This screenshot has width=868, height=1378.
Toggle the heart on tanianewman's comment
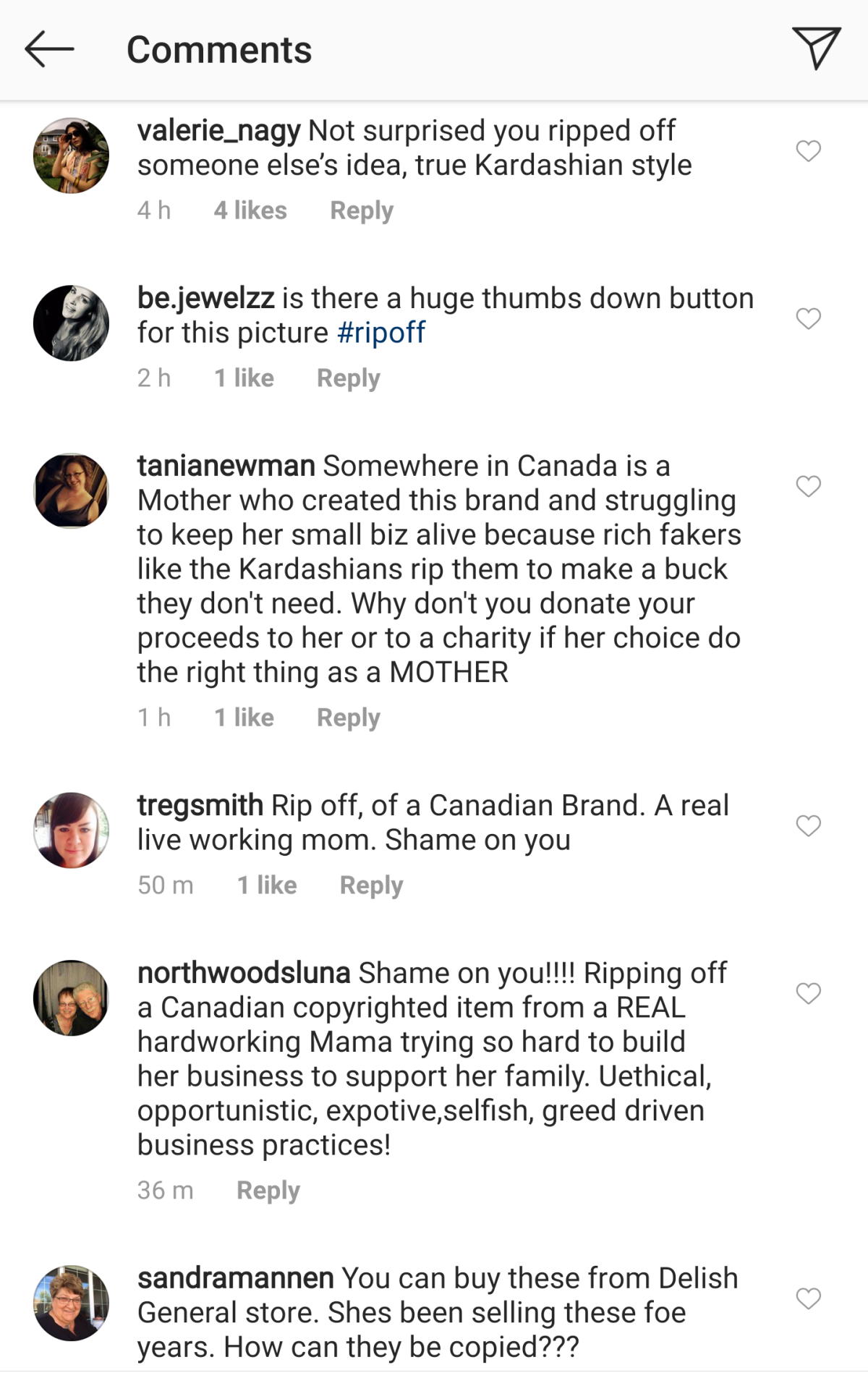[808, 486]
